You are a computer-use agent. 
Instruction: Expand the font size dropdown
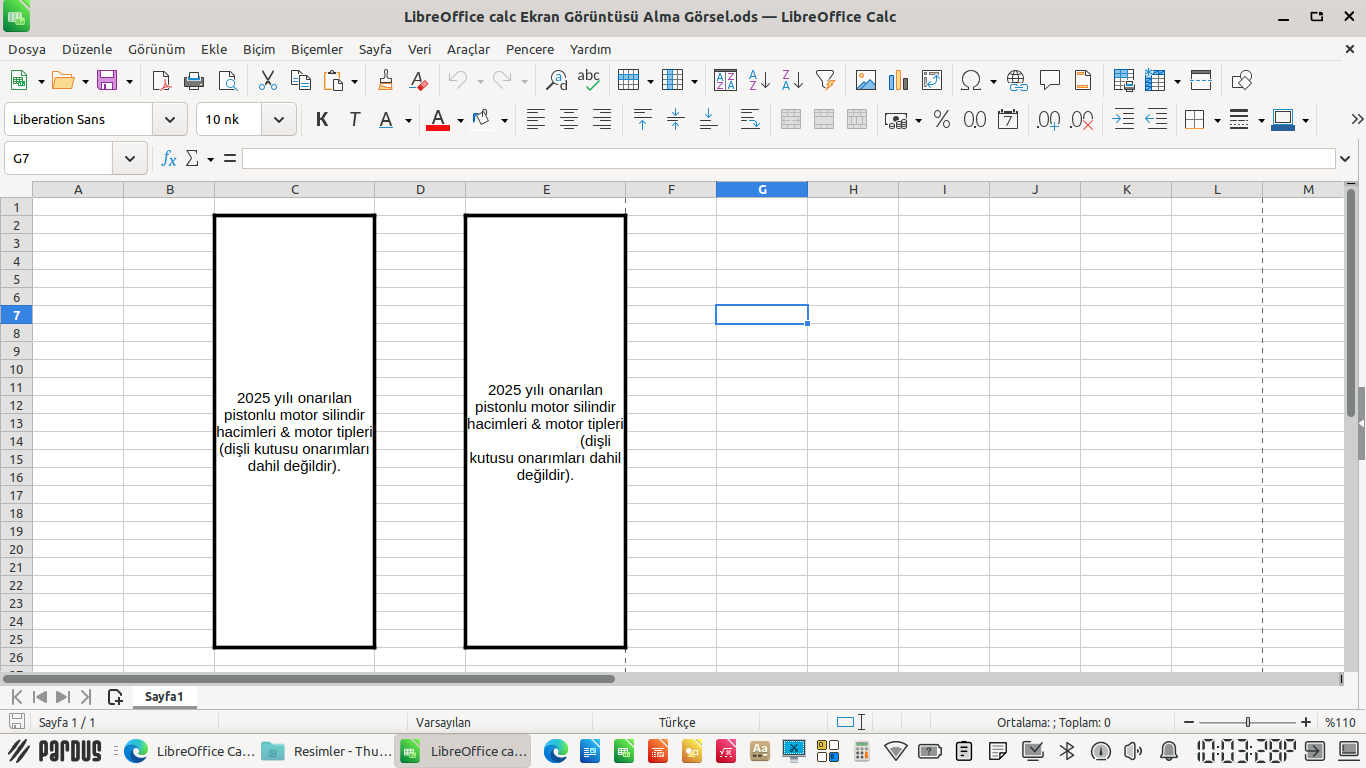coord(278,120)
